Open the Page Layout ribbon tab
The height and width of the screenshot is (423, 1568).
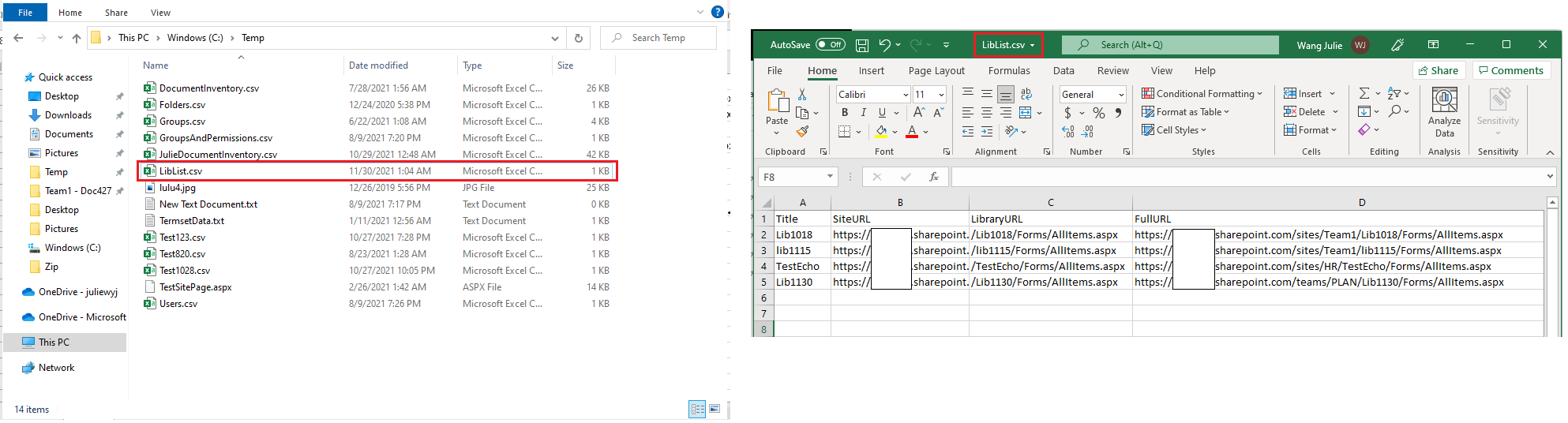coord(936,70)
